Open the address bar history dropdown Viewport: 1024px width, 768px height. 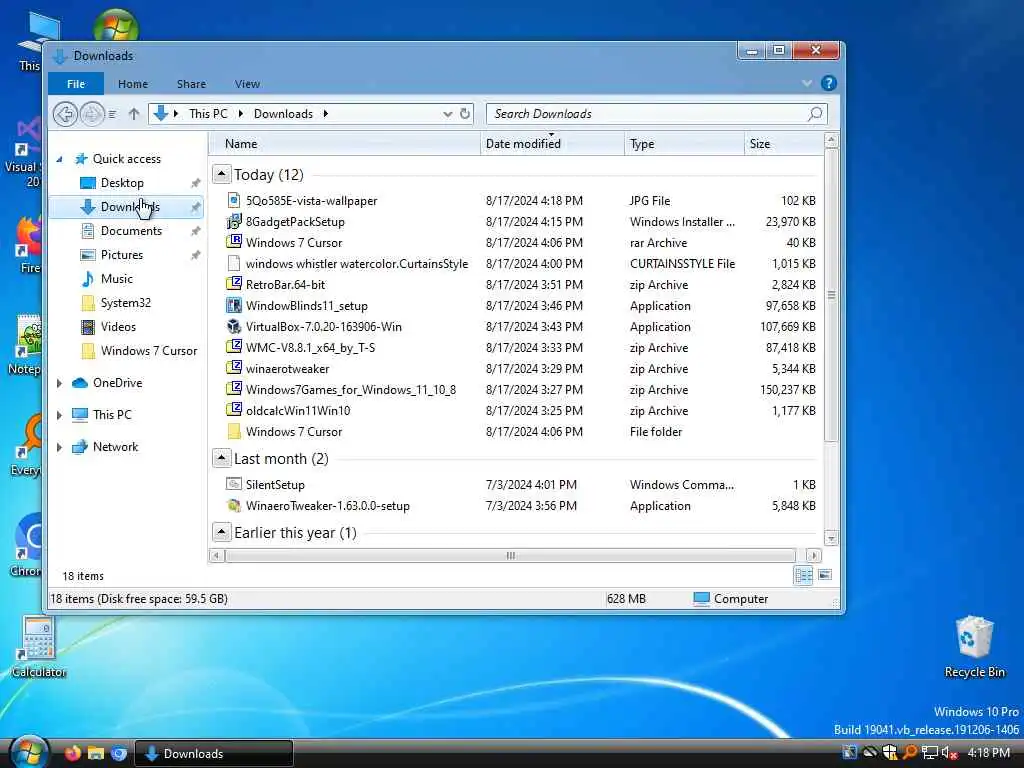tap(447, 114)
